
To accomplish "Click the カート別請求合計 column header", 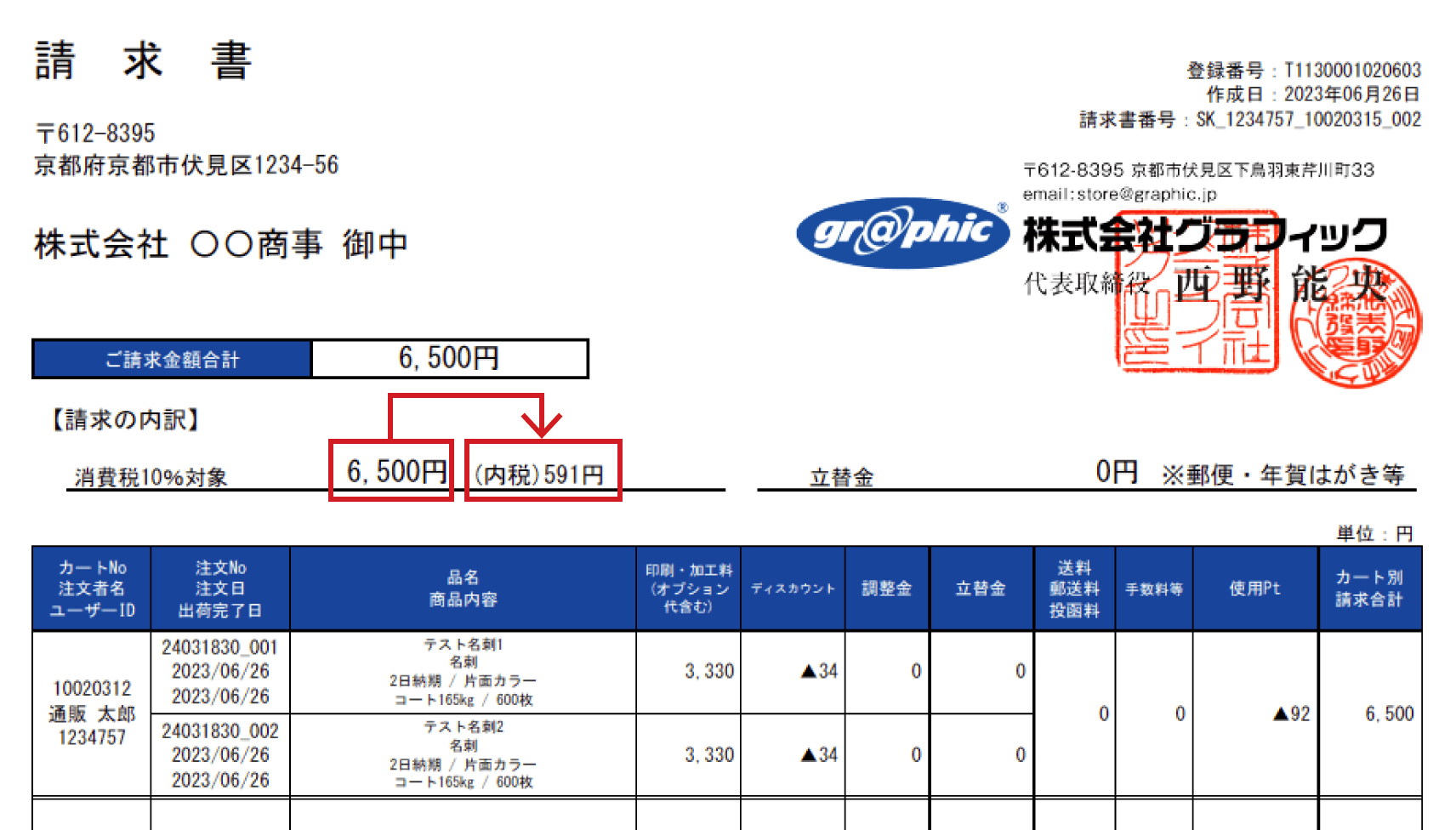I will 1369,588.
